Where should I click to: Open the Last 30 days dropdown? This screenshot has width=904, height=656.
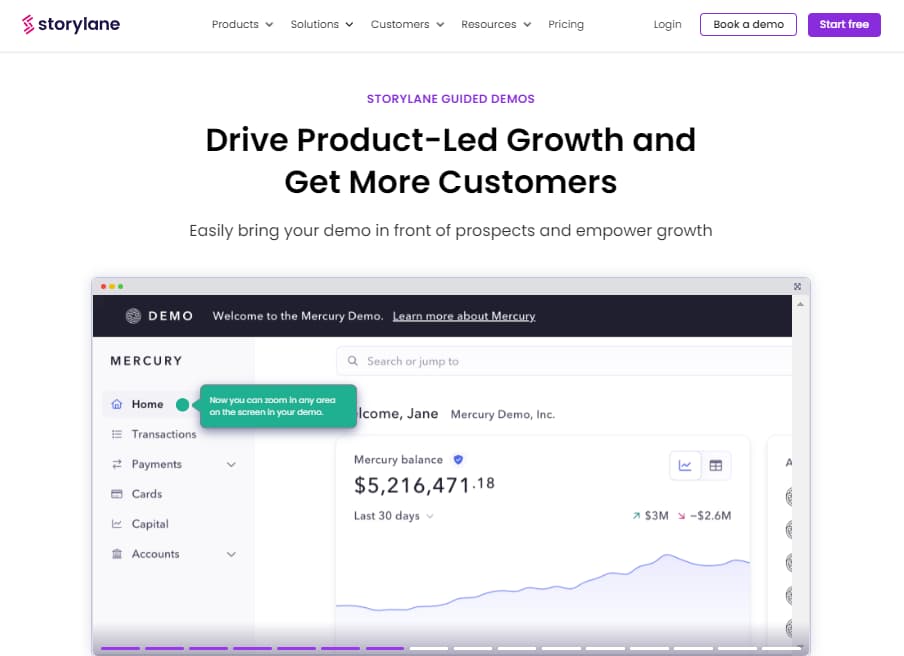coord(393,516)
